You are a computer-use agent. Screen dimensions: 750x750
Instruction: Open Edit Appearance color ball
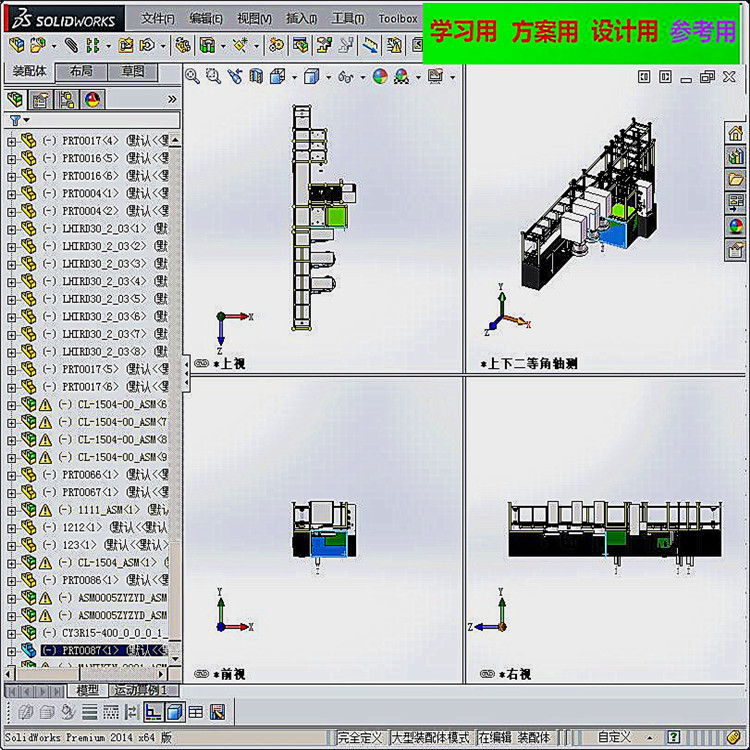click(x=380, y=77)
